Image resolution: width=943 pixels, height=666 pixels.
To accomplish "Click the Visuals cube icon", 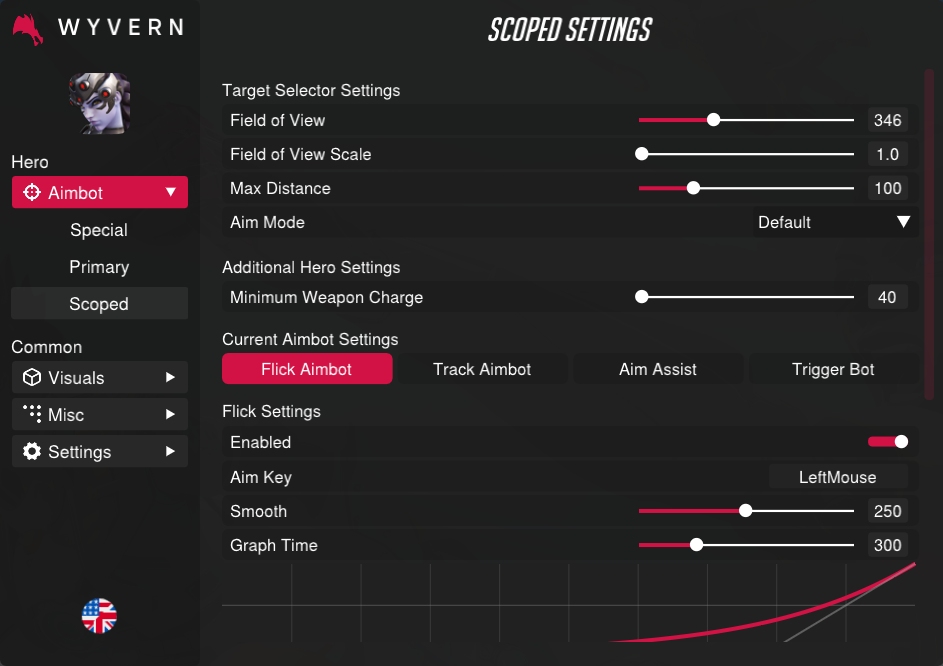I will click(32, 378).
